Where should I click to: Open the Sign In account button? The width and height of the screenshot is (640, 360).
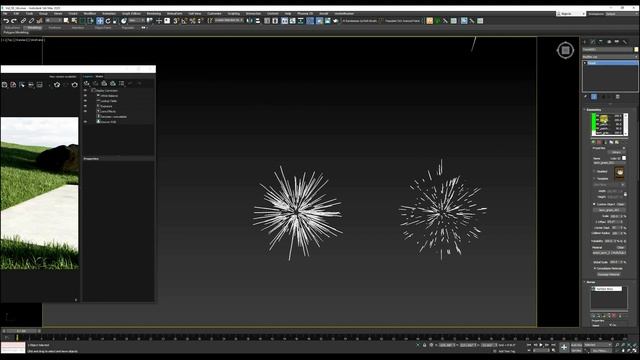pos(571,14)
